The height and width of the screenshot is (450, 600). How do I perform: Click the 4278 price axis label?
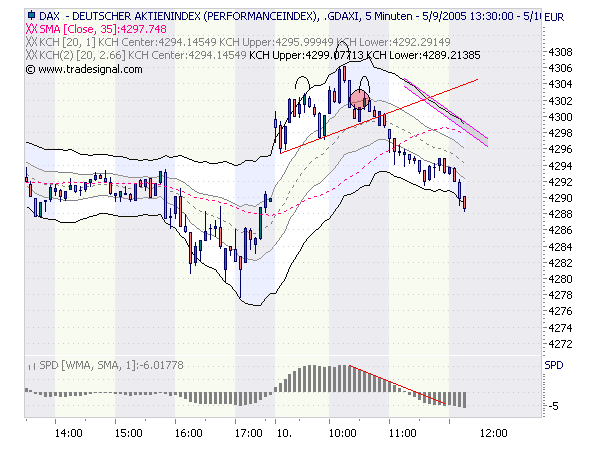pos(560,295)
